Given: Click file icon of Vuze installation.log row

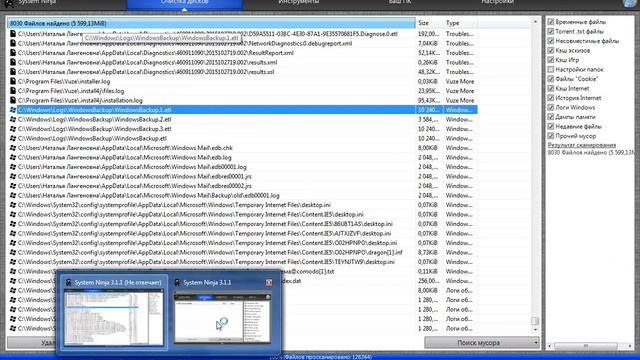Looking at the screenshot, I should (x=13, y=100).
